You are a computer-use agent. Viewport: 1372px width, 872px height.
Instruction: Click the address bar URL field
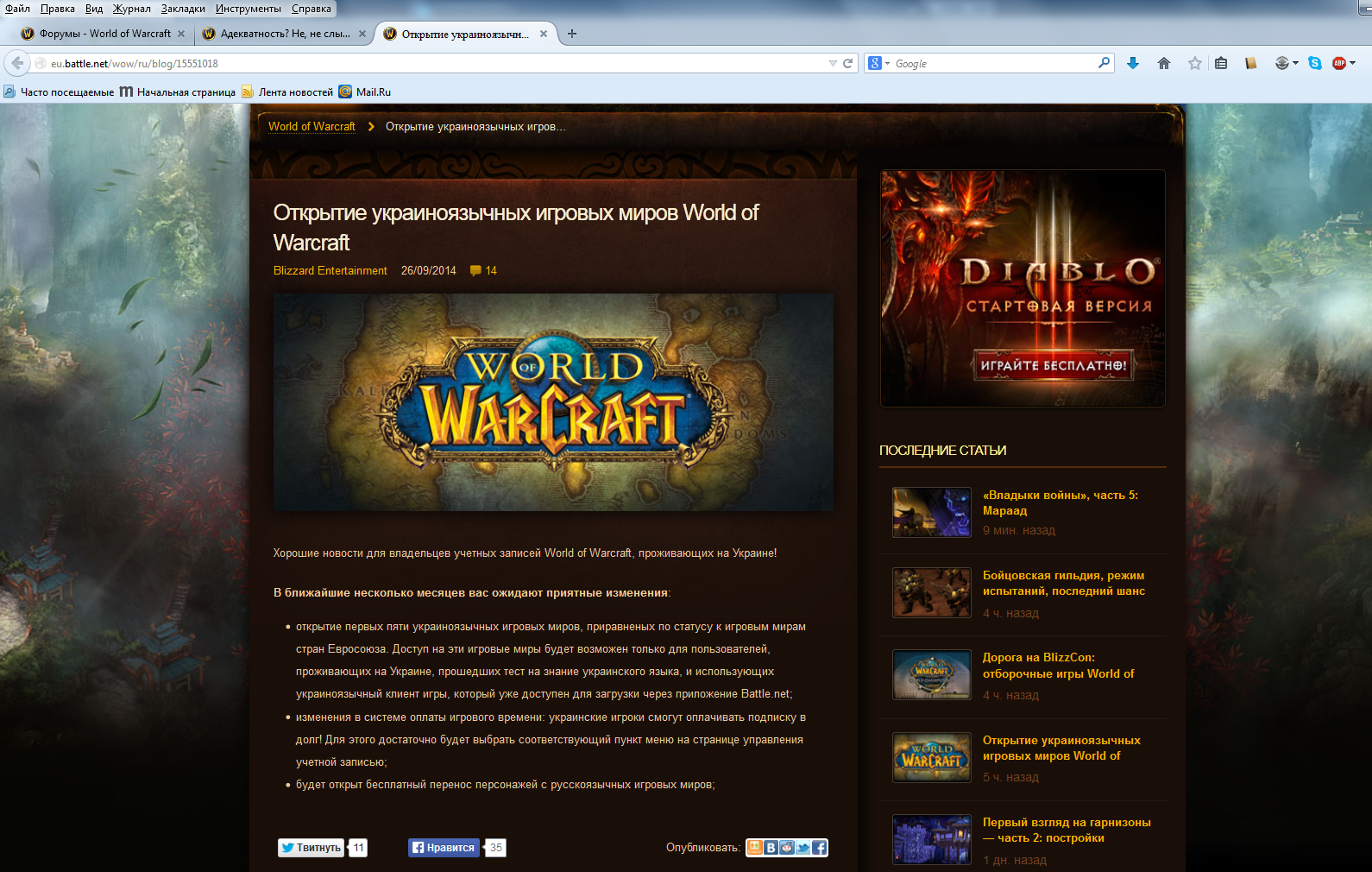(x=436, y=63)
